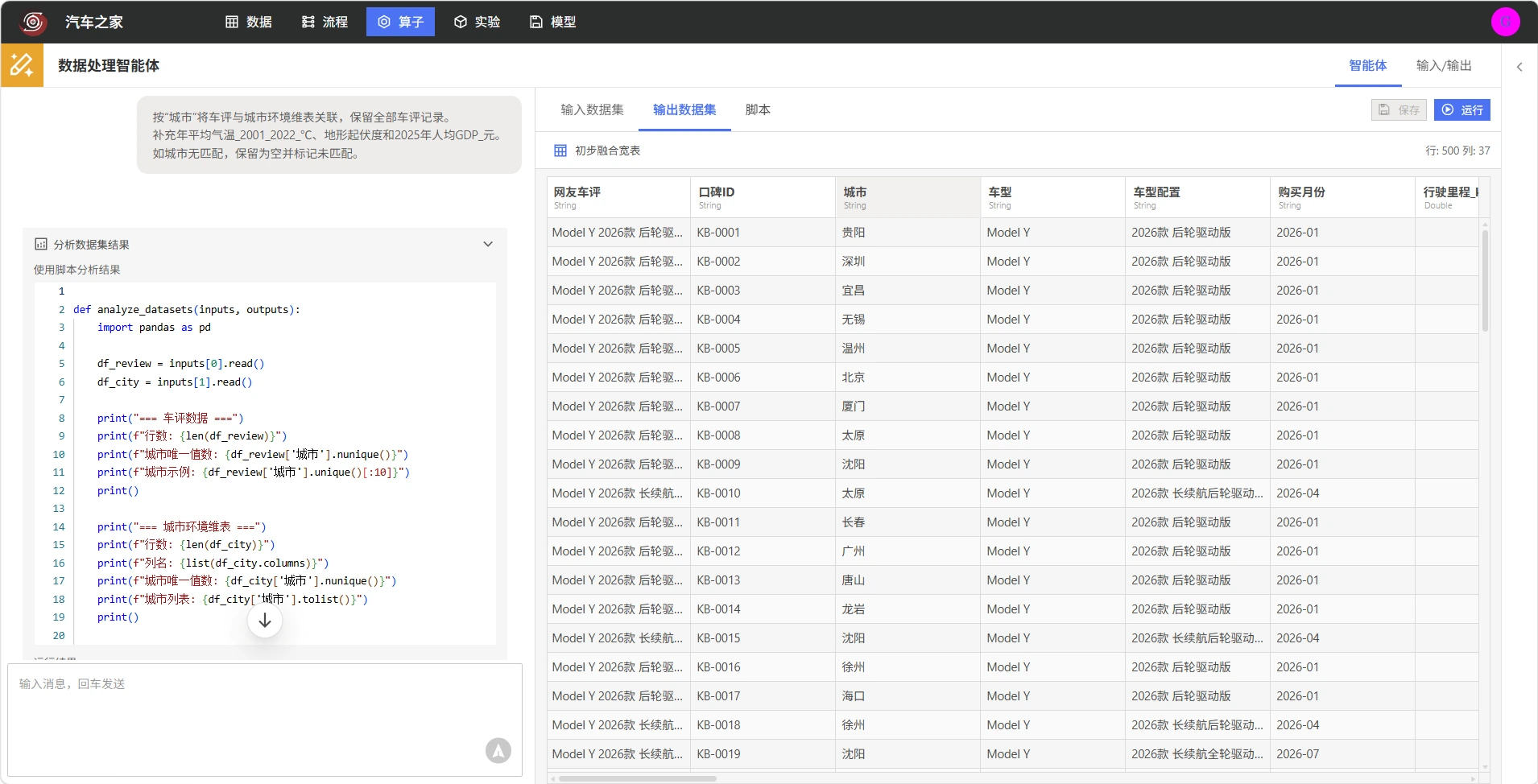Viewport: 1538px width, 784px height.
Task: Select cell KB-0001
Action: 763,233
